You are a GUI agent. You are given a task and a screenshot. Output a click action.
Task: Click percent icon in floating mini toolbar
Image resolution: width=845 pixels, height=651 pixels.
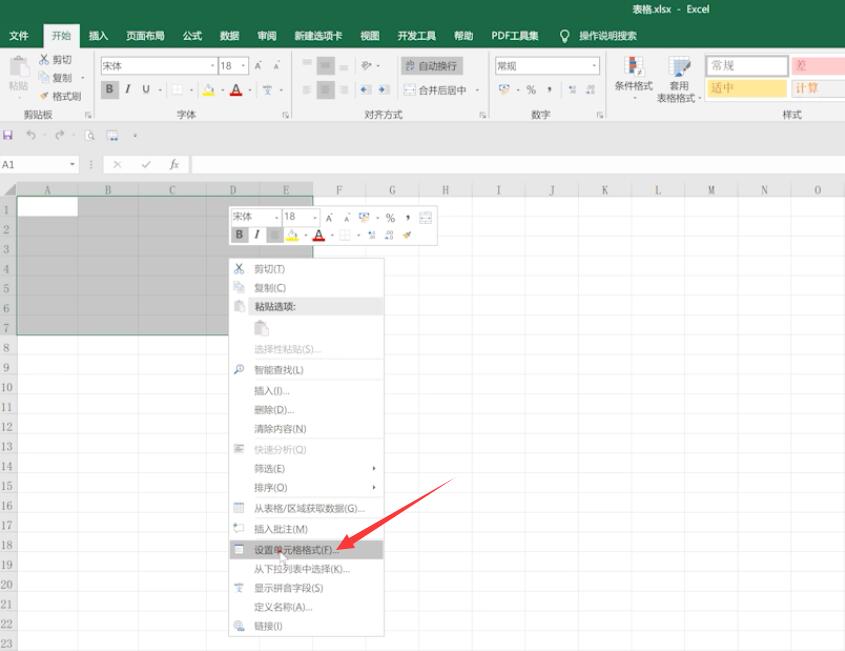[390, 217]
